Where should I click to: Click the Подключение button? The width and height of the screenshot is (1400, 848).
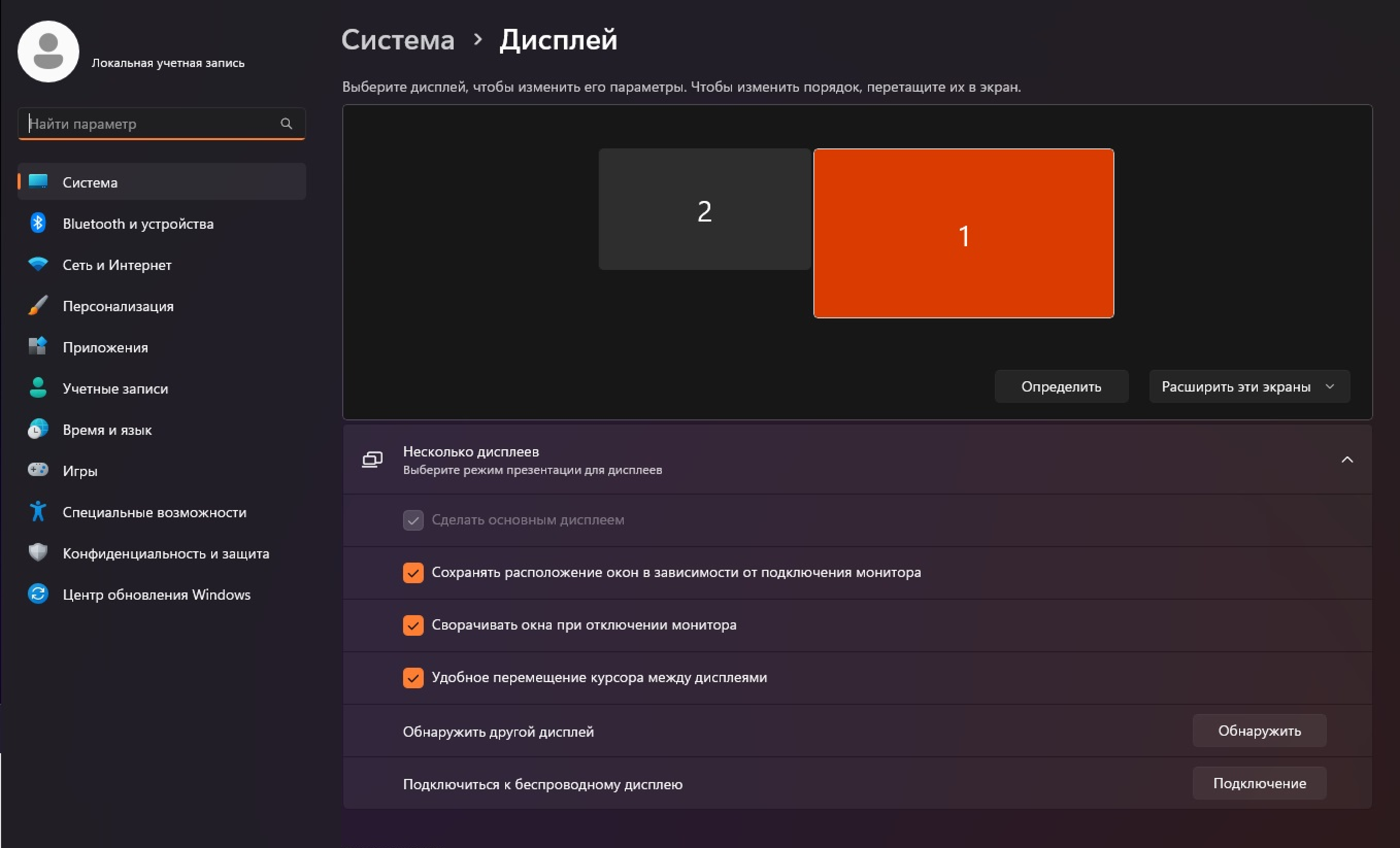click(1259, 783)
